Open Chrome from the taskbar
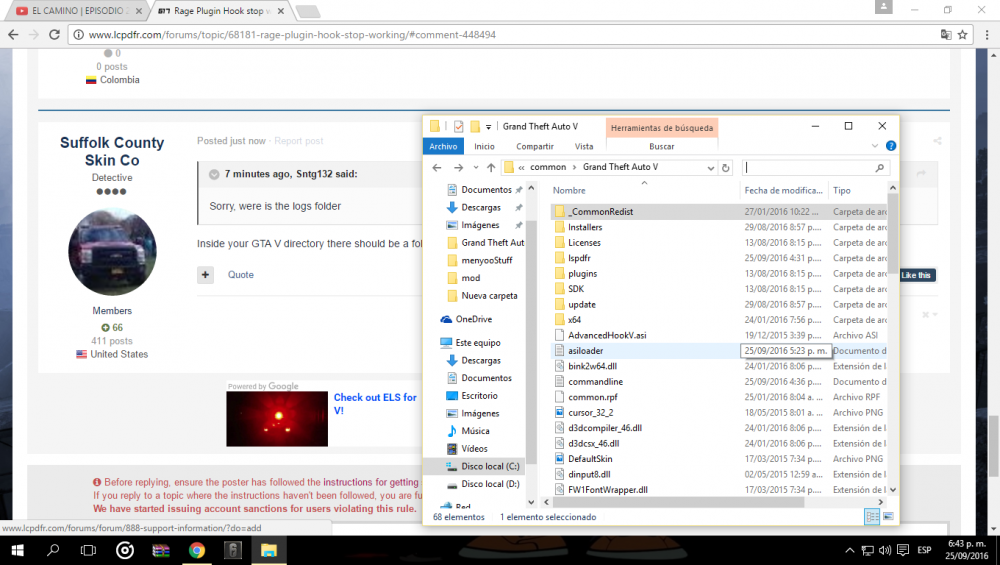1000x565 pixels. tap(196, 550)
